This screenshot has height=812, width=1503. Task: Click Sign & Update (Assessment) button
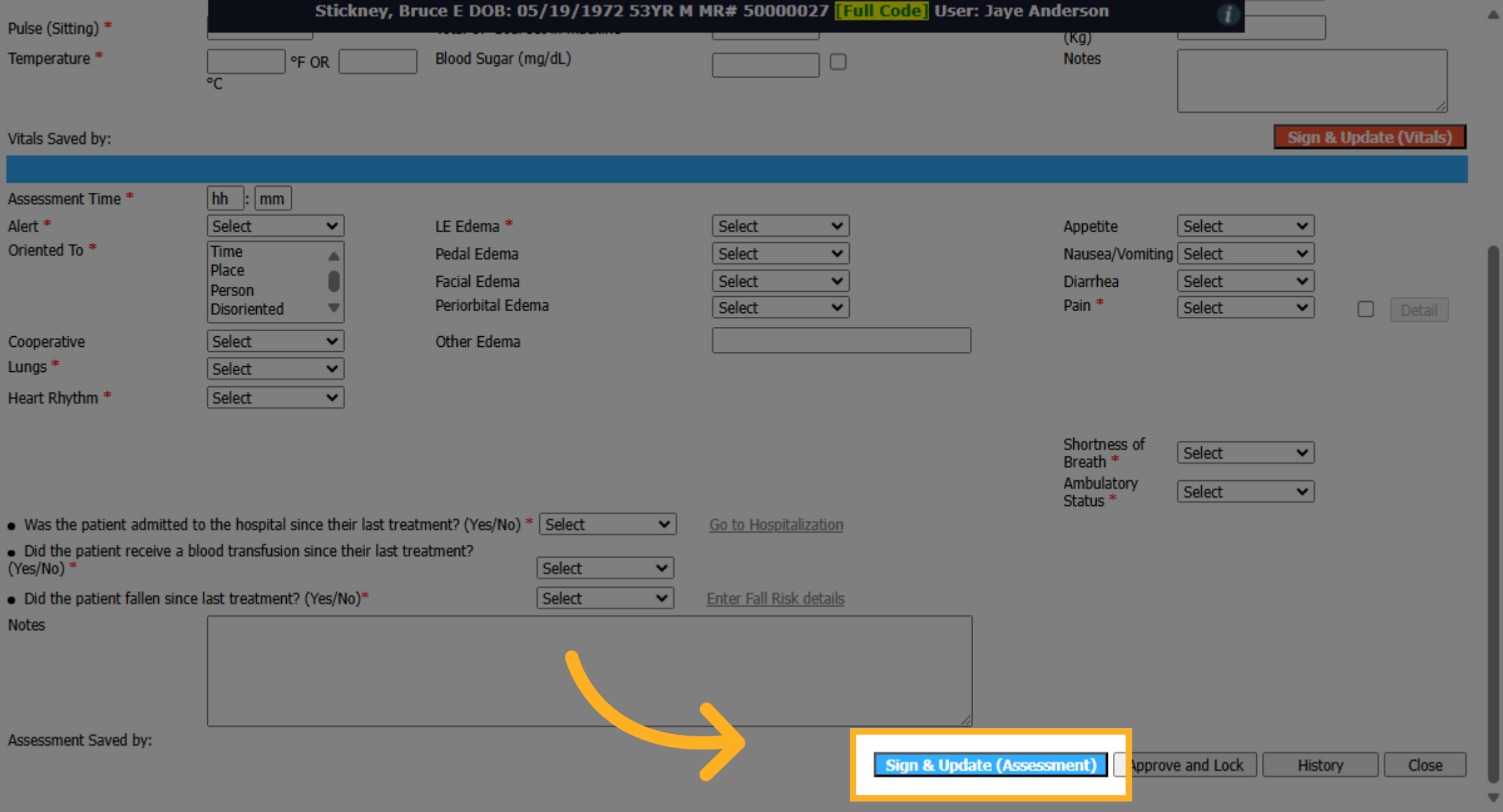991,765
